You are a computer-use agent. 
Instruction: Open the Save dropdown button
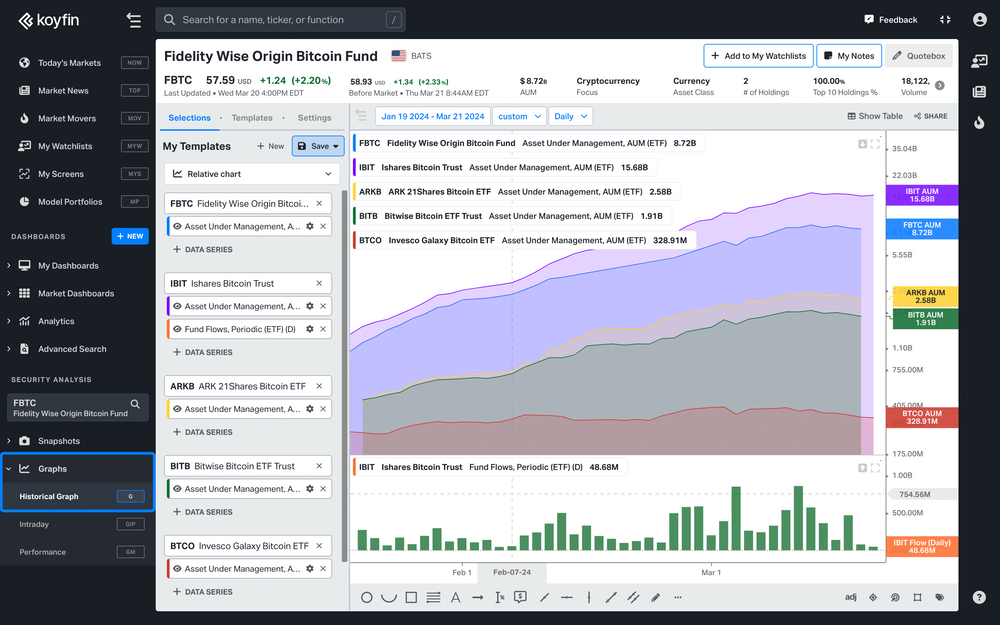click(x=318, y=146)
